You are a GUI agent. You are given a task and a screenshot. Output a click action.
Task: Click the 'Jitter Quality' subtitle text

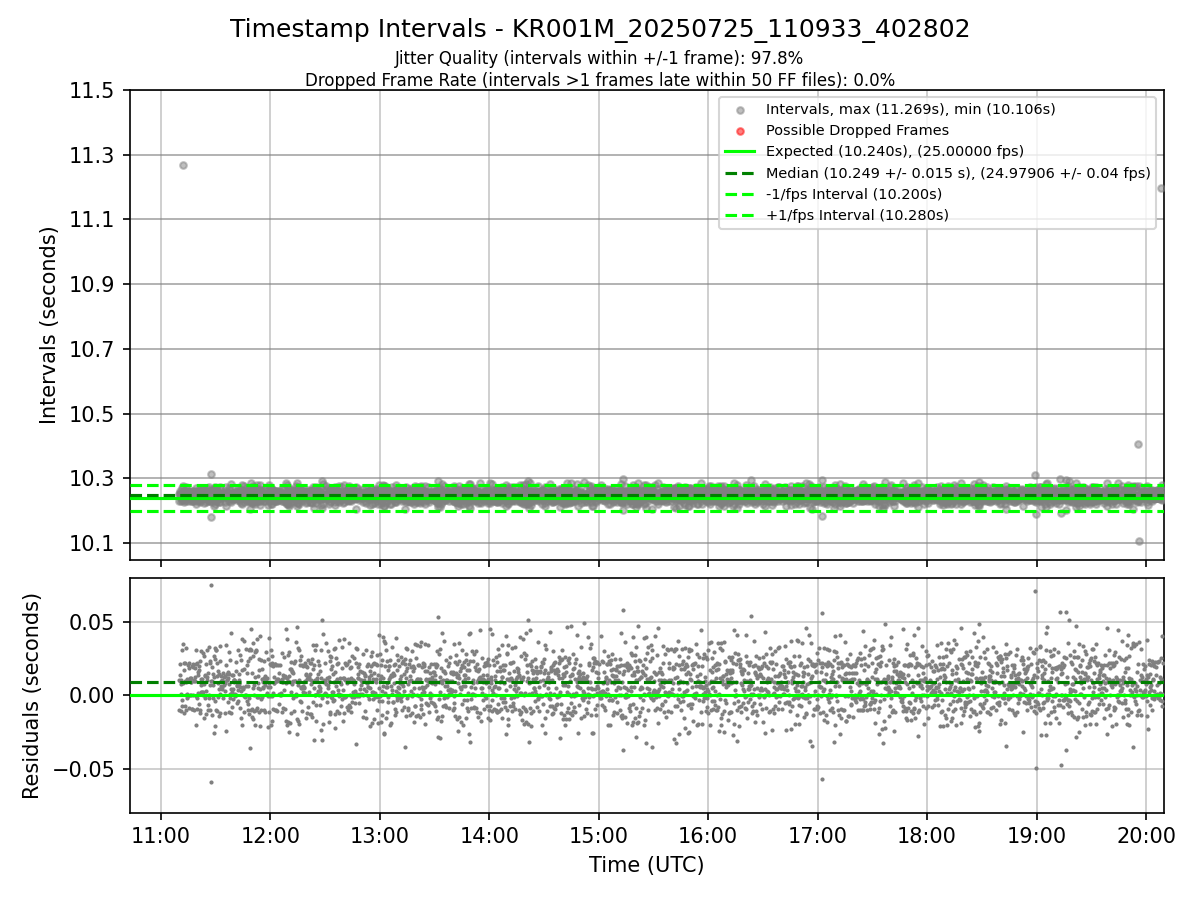[599, 58]
